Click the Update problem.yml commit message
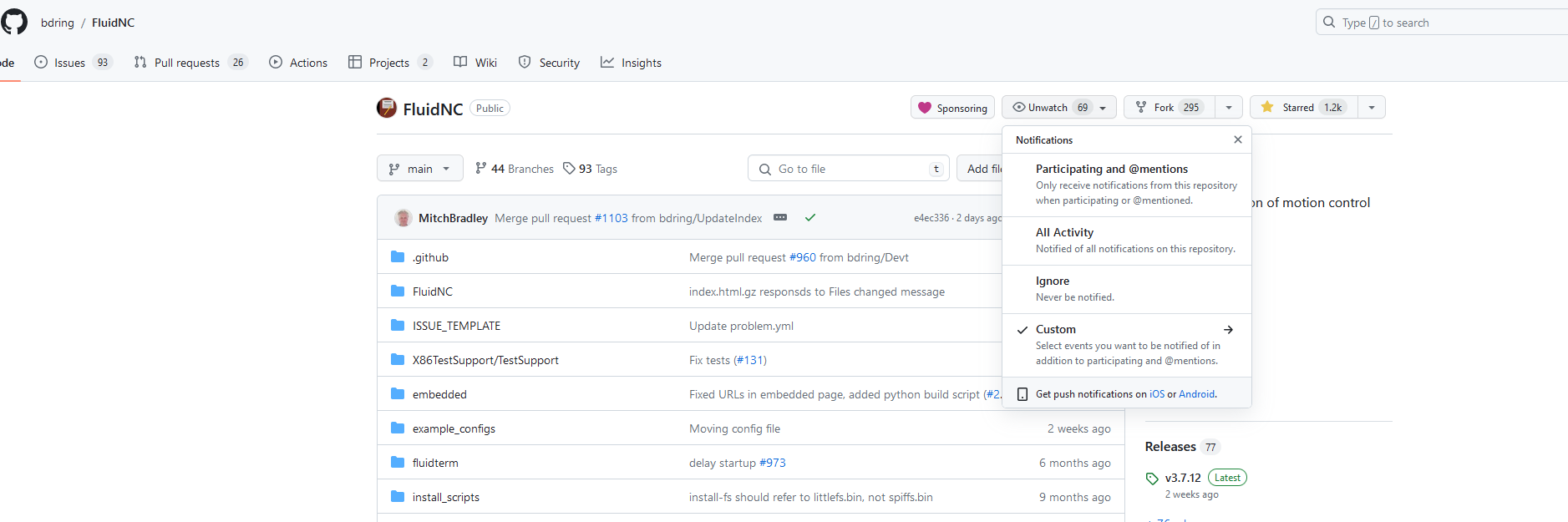 tap(741, 326)
